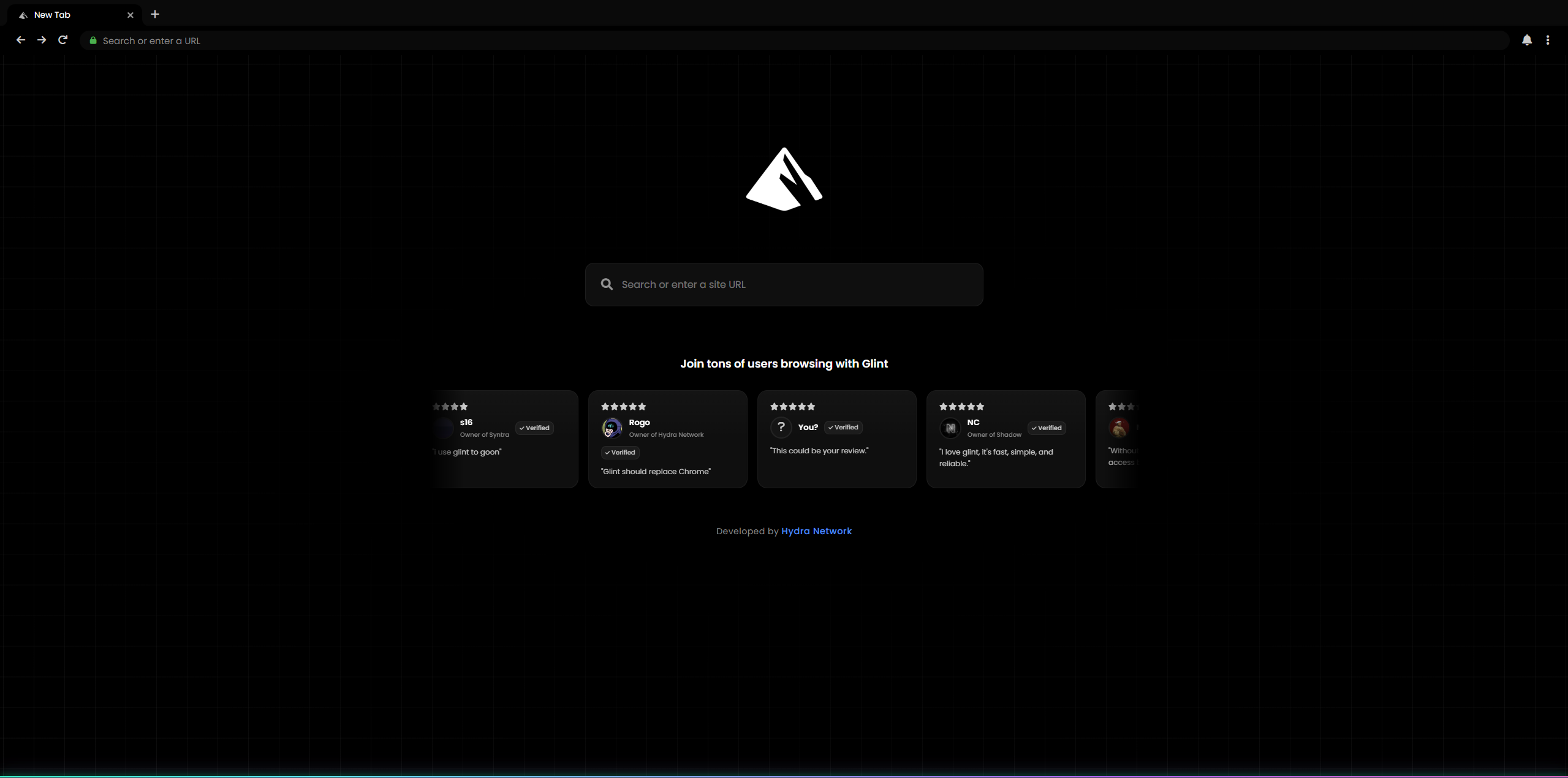Image resolution: width=1568 pixels, height=778 pixels.
Task: Click Rogo's profile avatar
Action: tap(612, 428)
